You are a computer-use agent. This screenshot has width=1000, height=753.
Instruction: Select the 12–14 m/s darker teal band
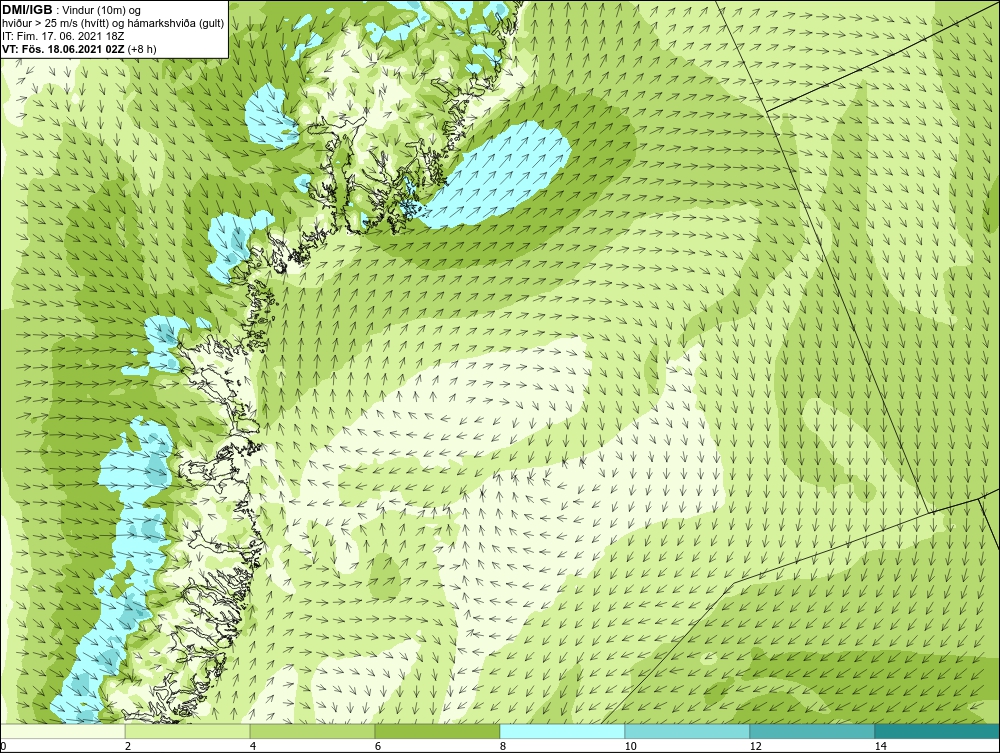(x=812, y=731)
